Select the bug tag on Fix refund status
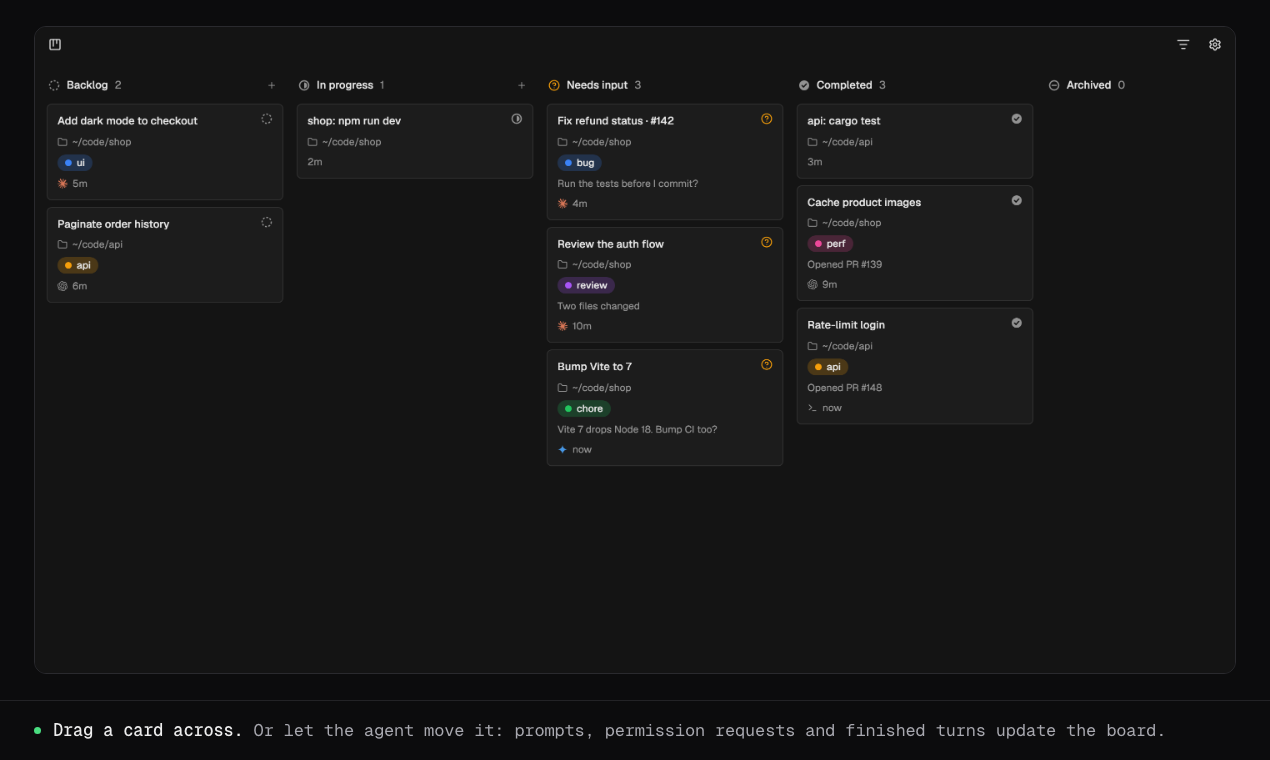Image resolution: width=1270 pixels, height=760 pixels. 579,163
